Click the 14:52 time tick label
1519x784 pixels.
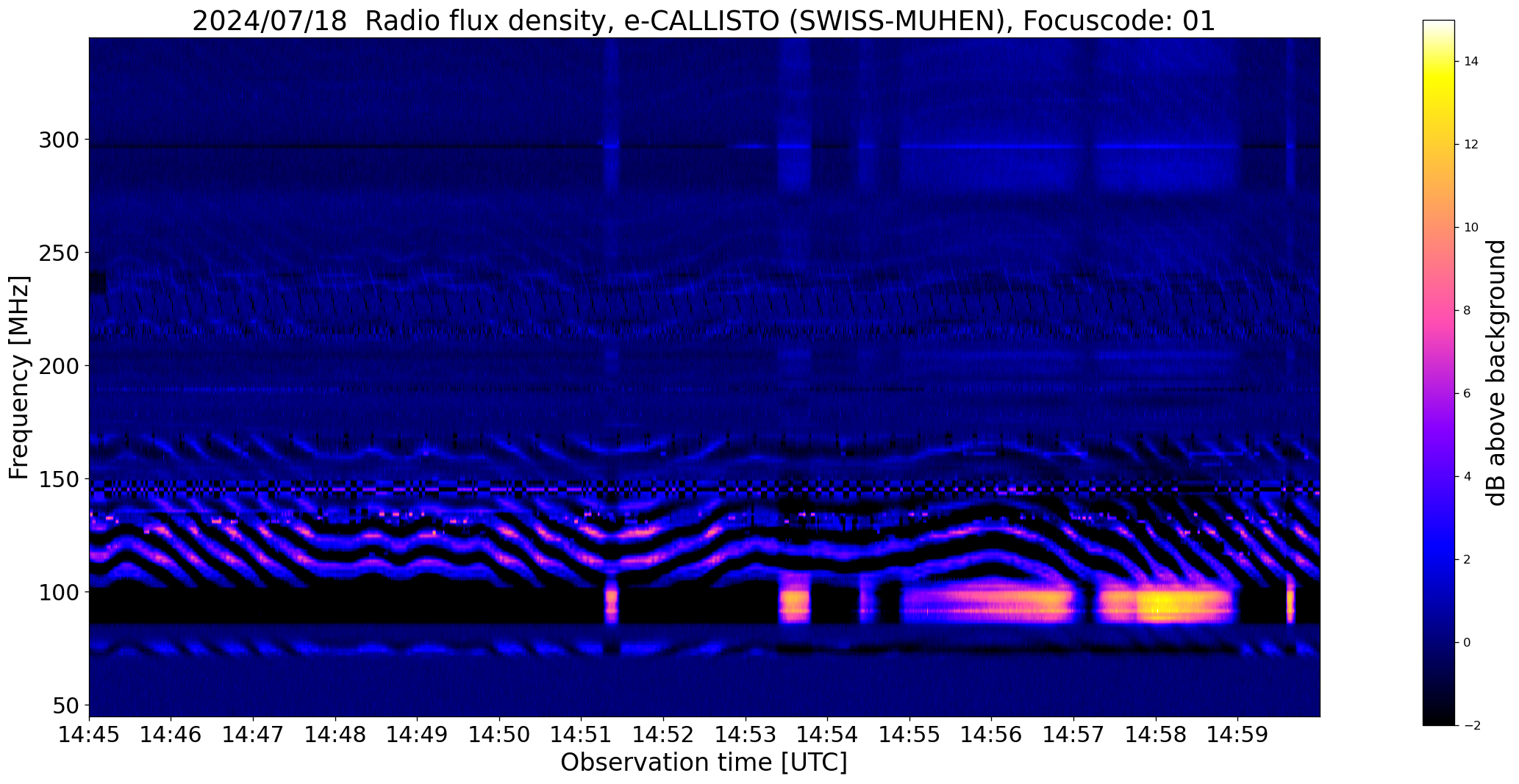[x=664, y=734]
